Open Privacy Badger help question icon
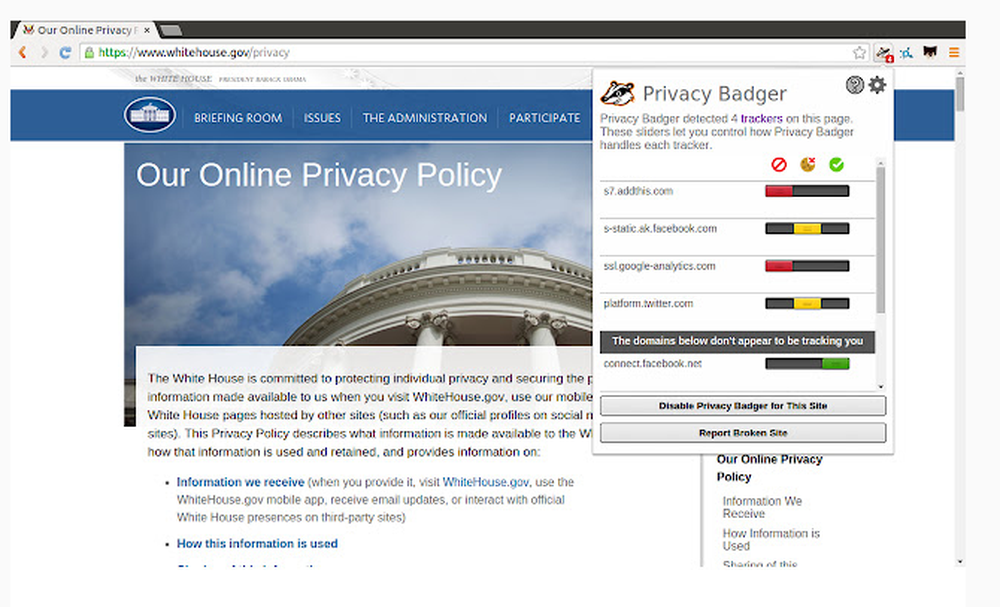This screenshot has width=1000, height=607. click(x=854, y=84)
